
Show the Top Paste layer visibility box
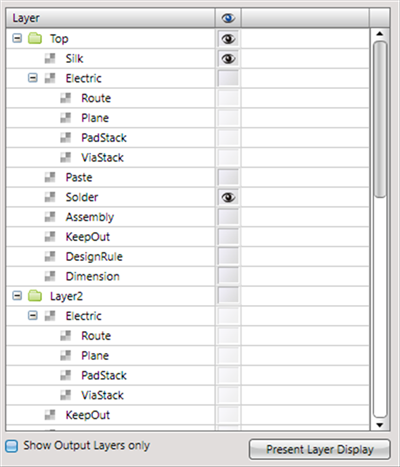[228, 177]
